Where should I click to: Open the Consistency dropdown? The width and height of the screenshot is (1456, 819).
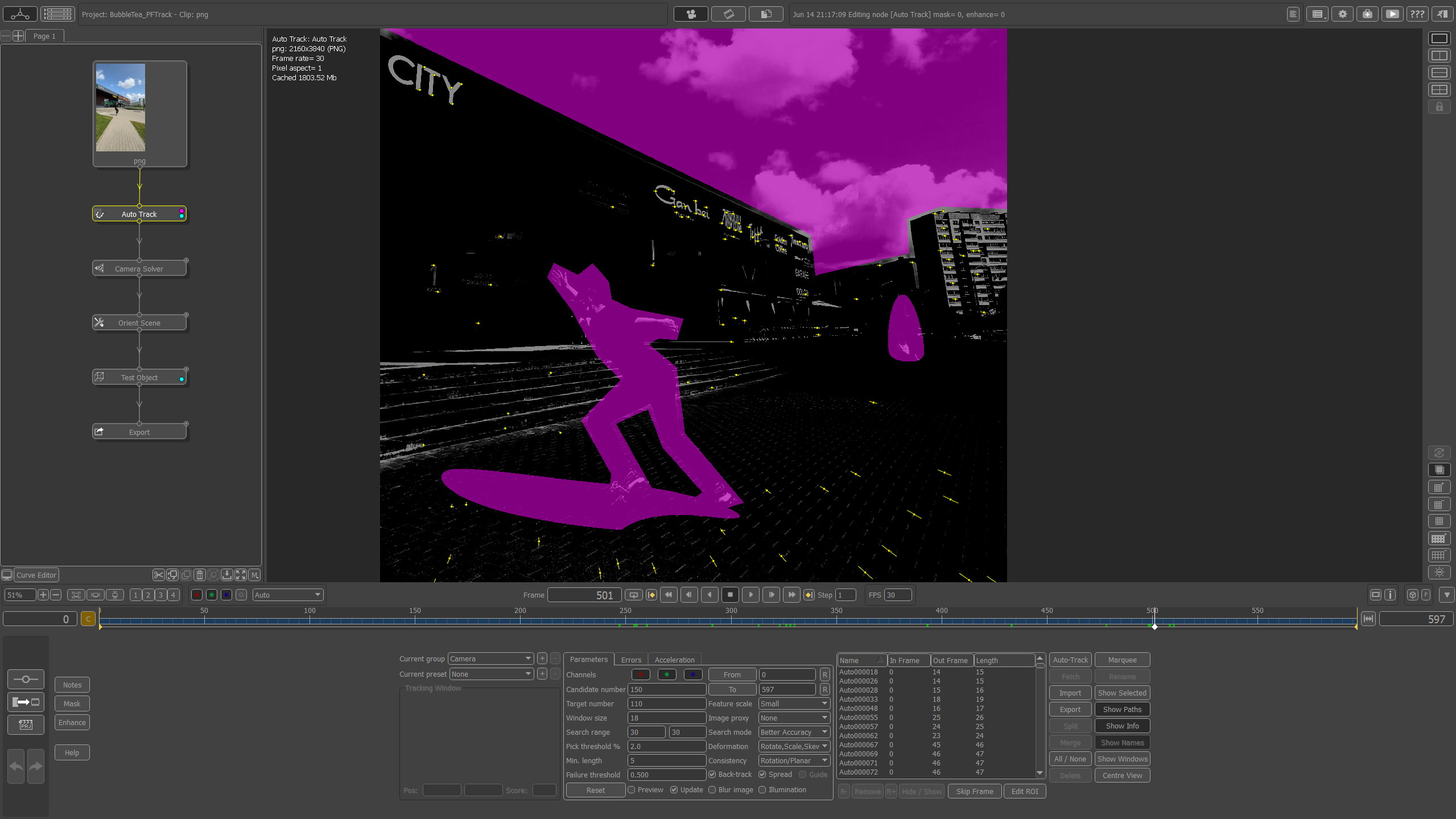pos(794,761)
